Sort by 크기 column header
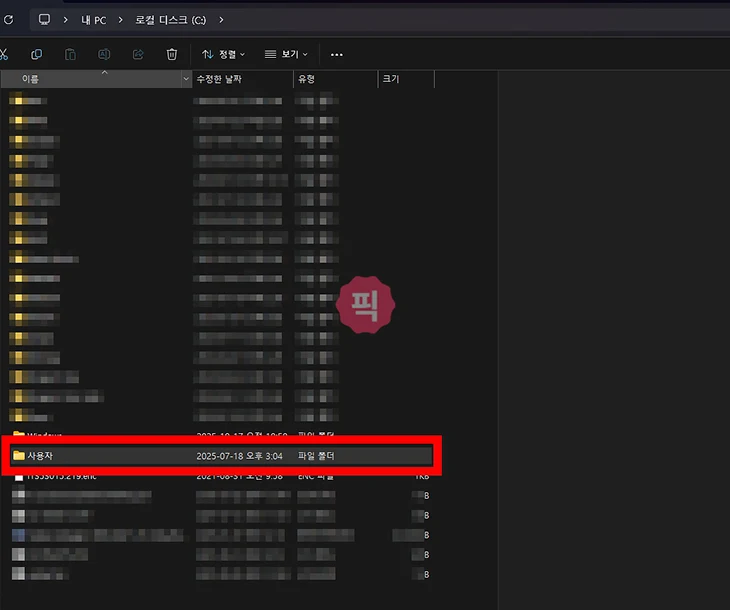730x610 pixels. point(405,79)
